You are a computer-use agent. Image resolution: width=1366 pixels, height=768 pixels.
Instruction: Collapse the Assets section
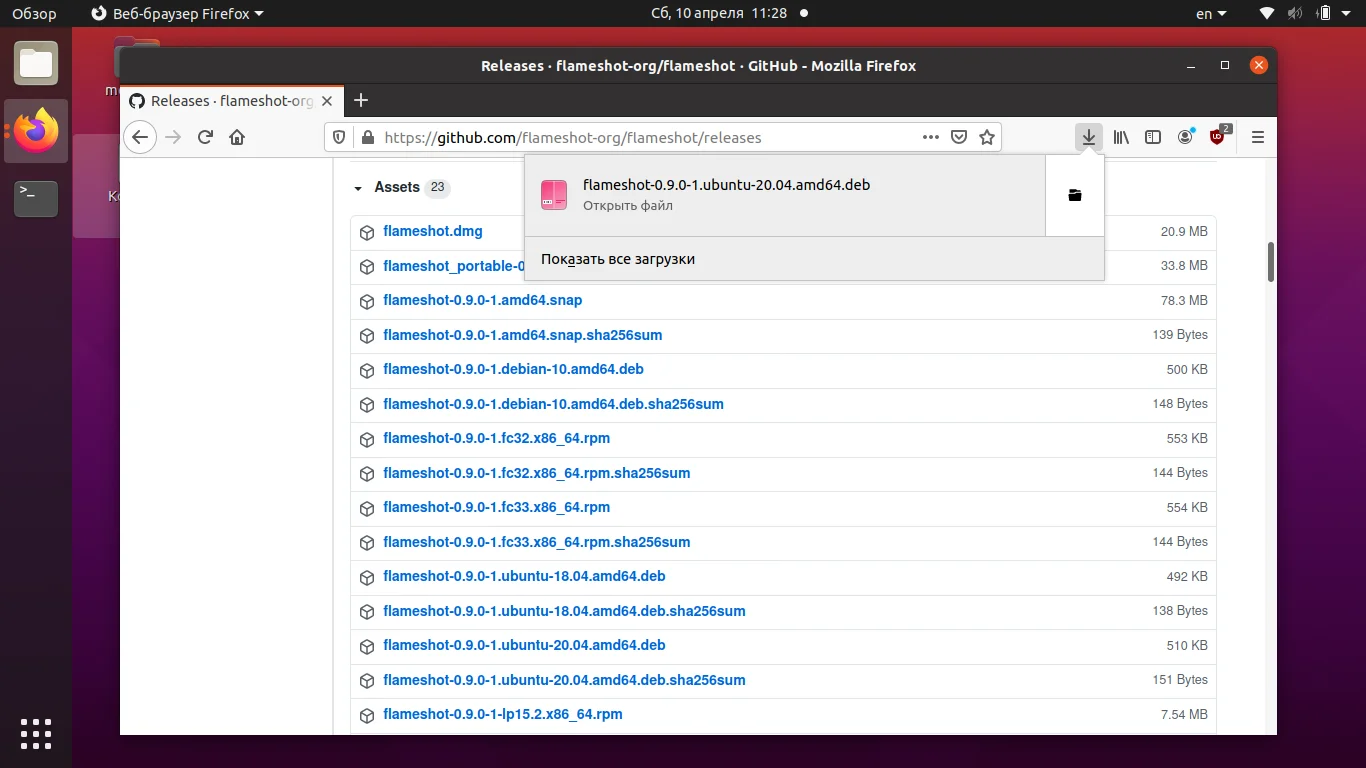[358, 187]
